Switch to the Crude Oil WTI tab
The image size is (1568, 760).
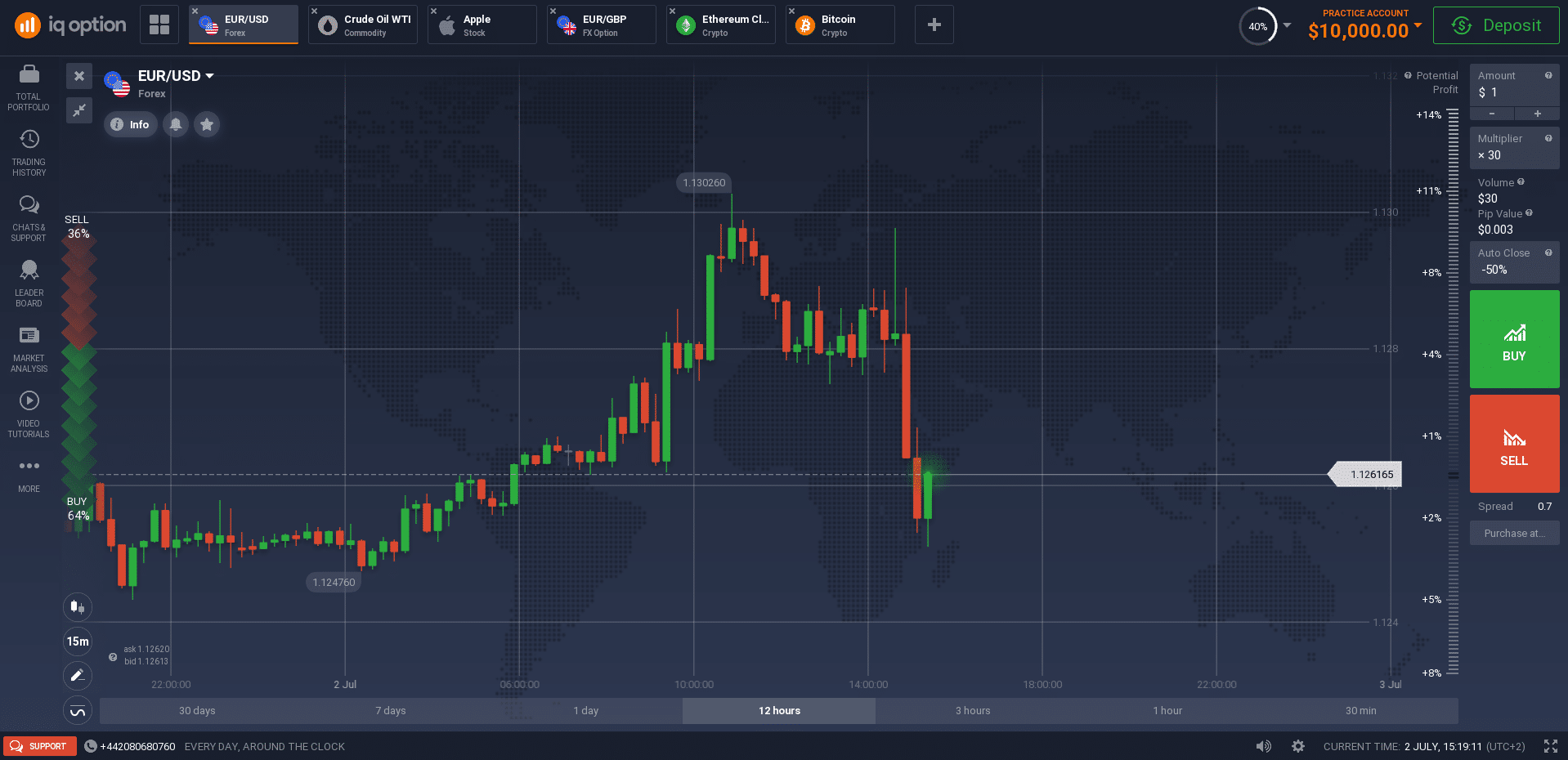point(363,25)
